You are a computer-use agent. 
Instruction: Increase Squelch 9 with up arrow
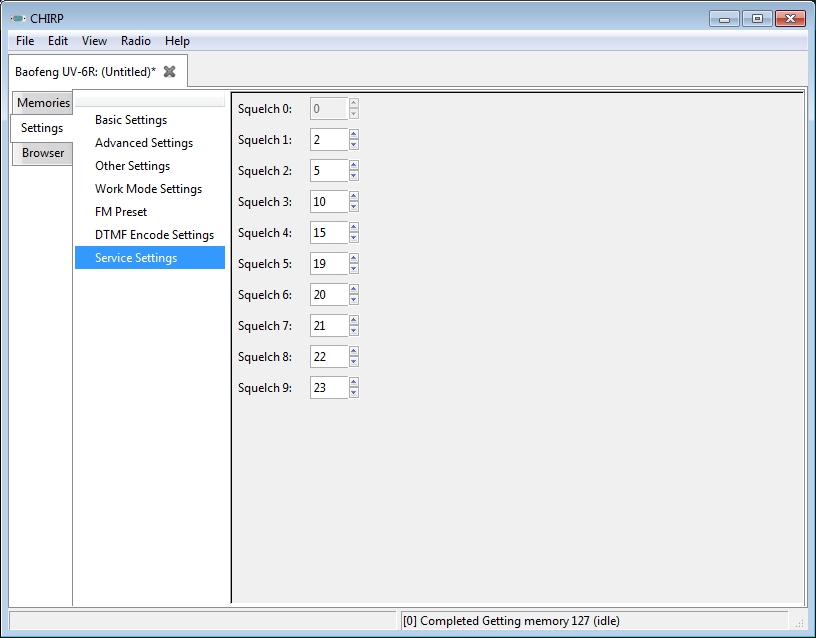coord(354,382)
